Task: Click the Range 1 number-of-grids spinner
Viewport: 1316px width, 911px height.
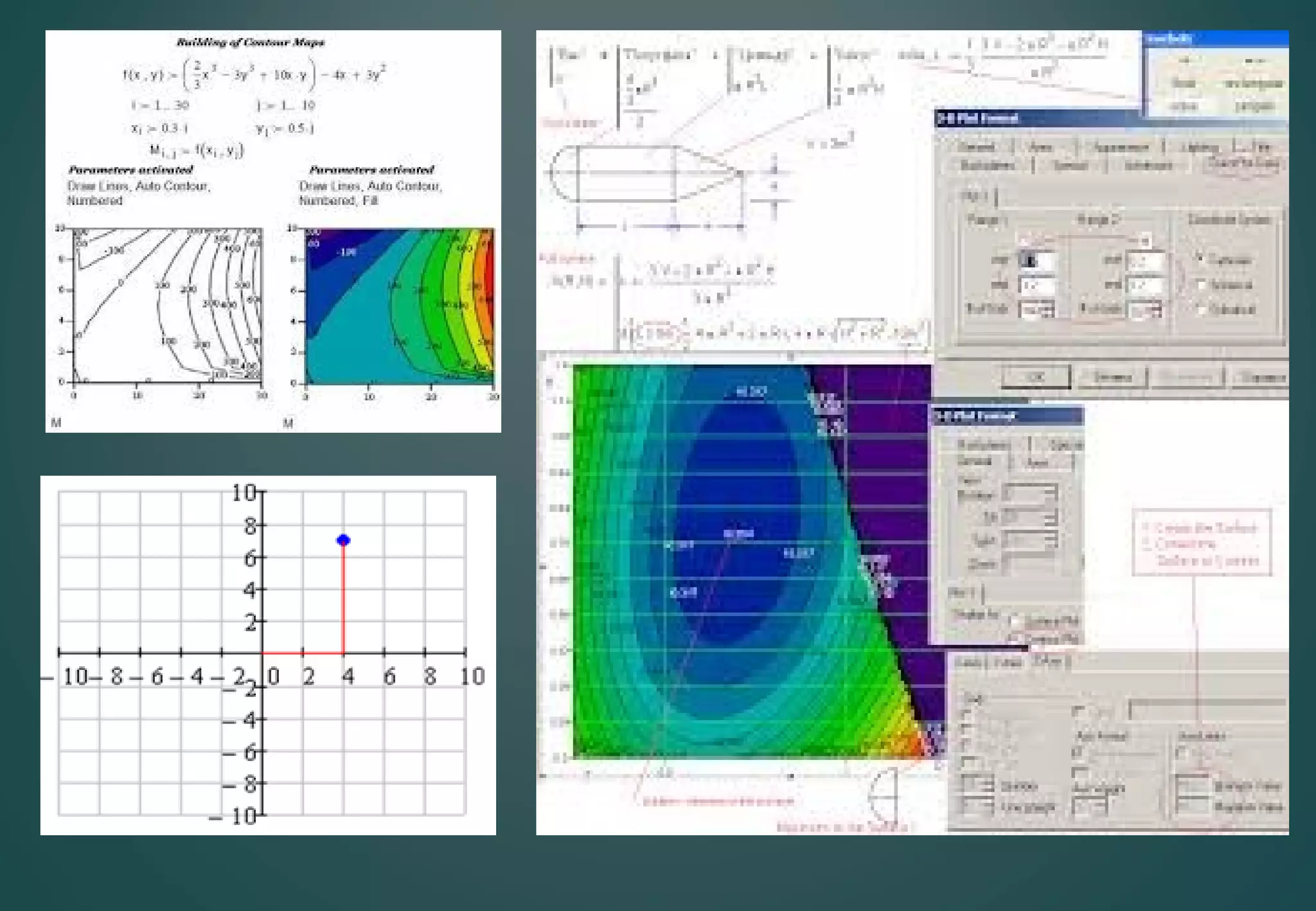Action: tap(1037, 310)
